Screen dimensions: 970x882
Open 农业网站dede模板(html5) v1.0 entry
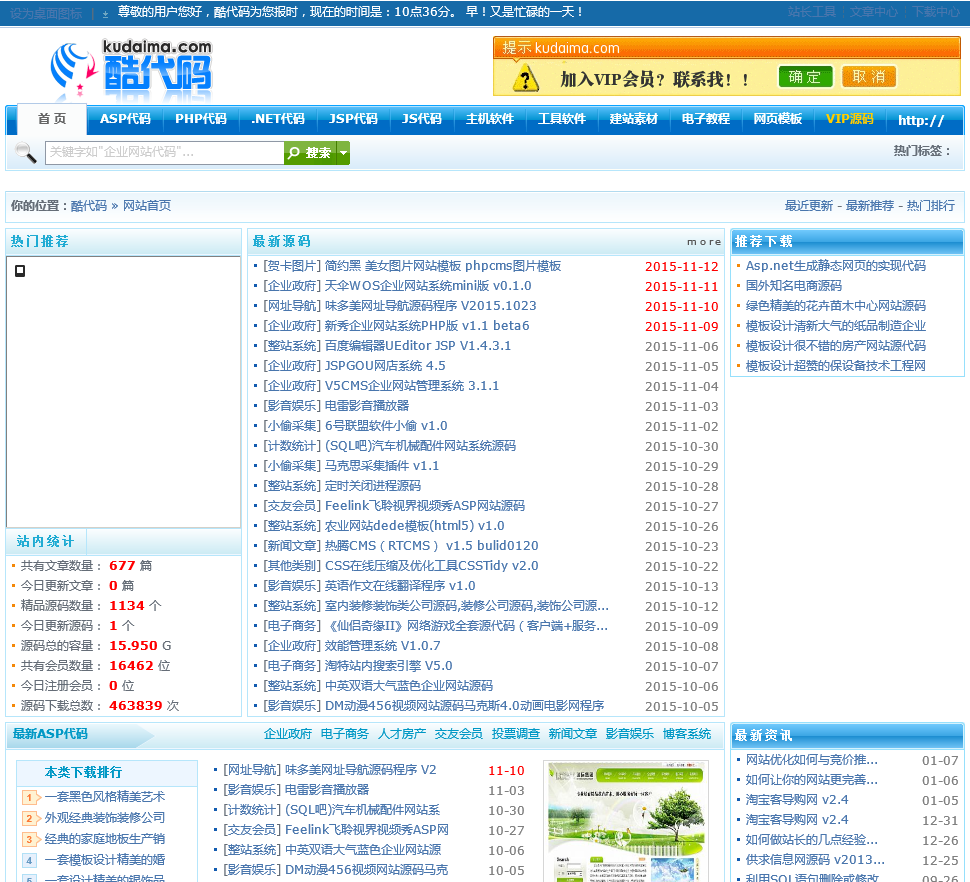[414, 526]
